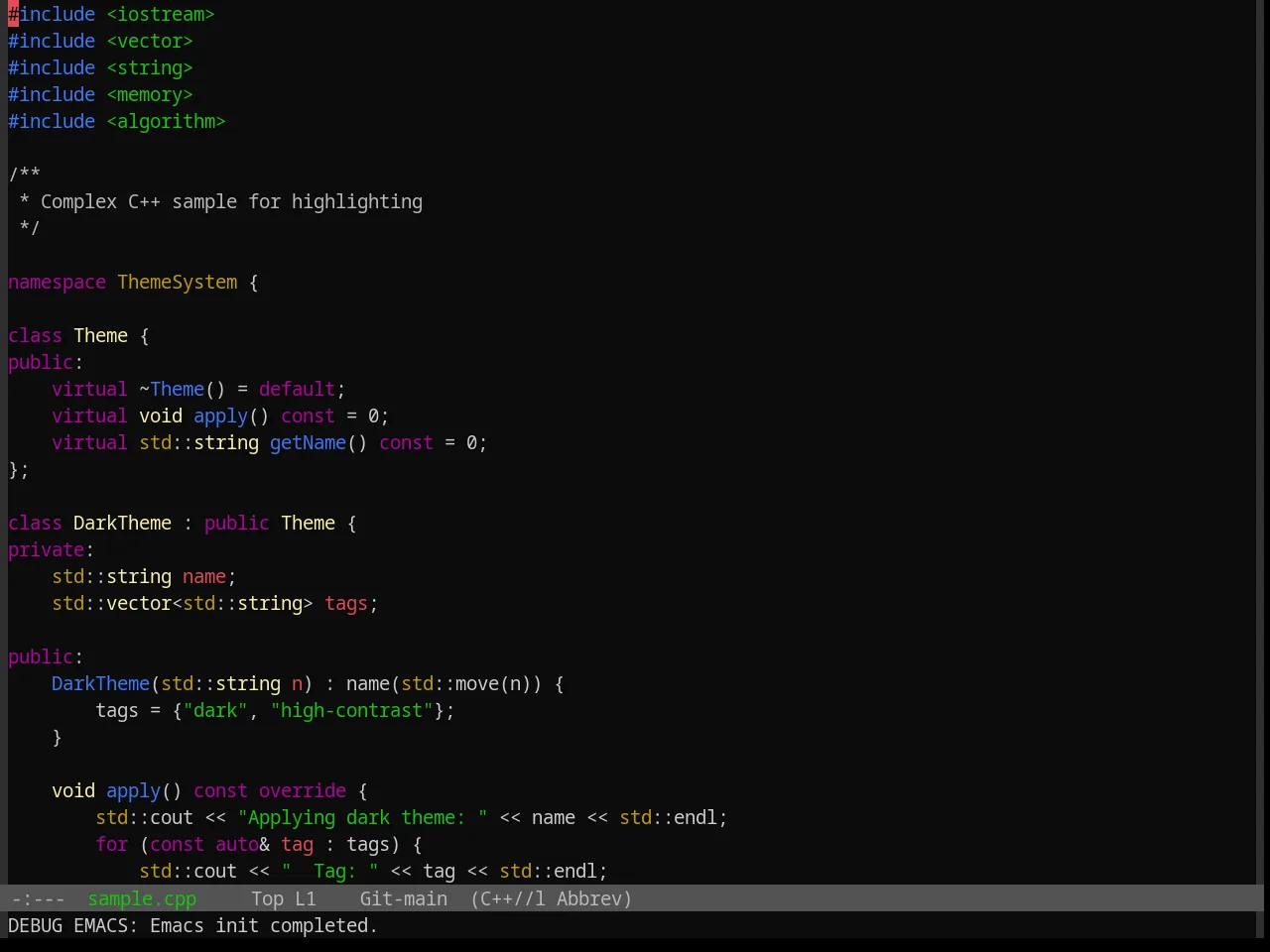Click the " Tag: " string literal

(x=329, y=871)
